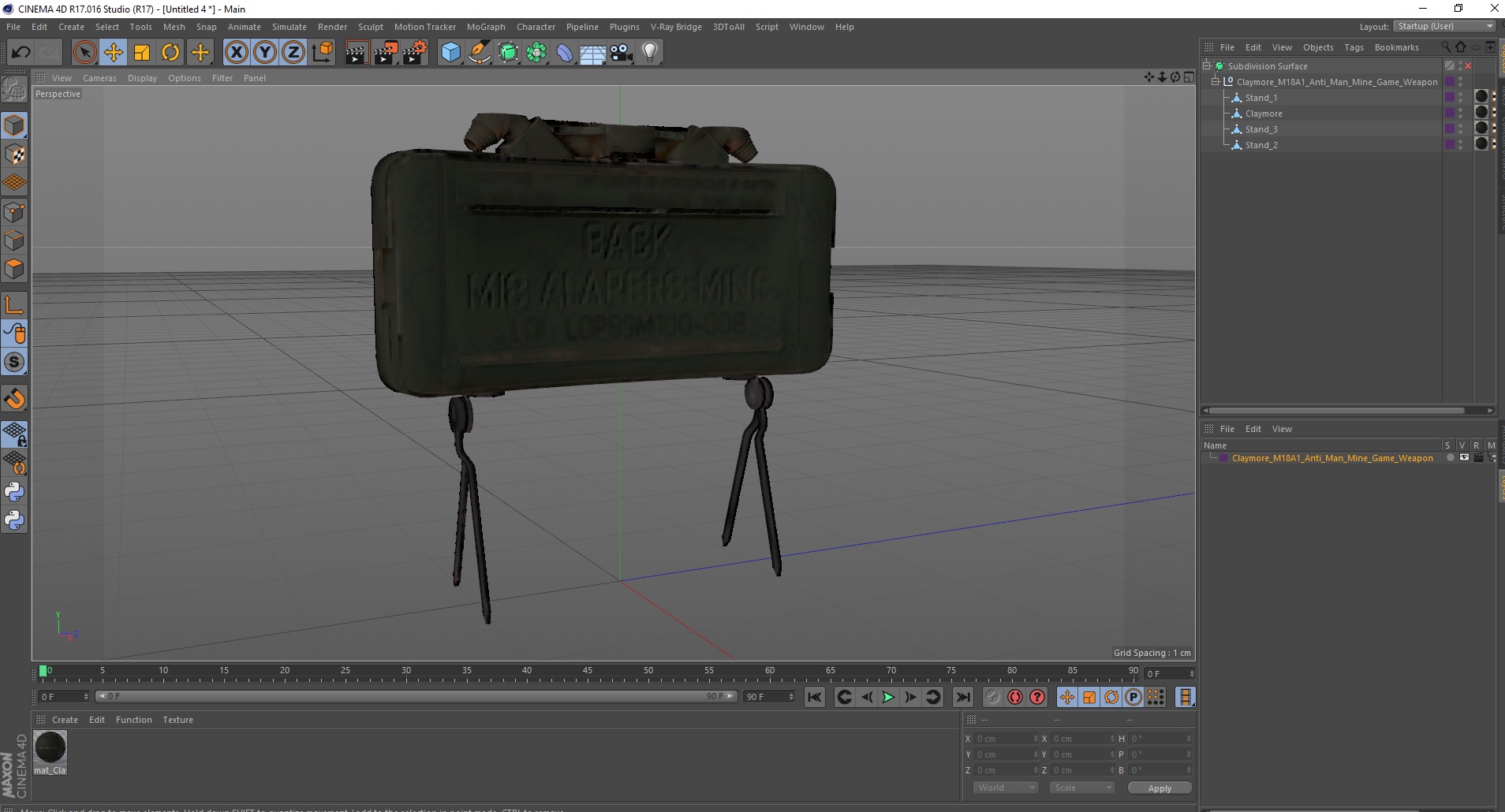
Task: Switch to Texture mode icon
Action: pyautogui.click(x=14, y=155)
